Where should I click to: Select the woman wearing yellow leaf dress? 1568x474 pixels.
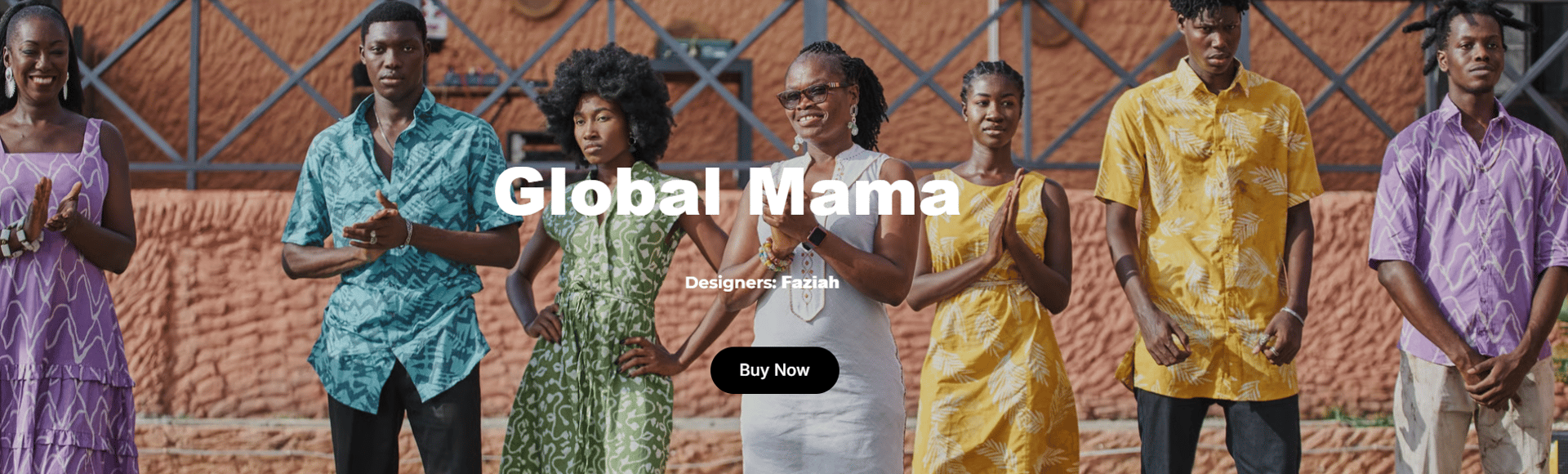click(992, 278)
